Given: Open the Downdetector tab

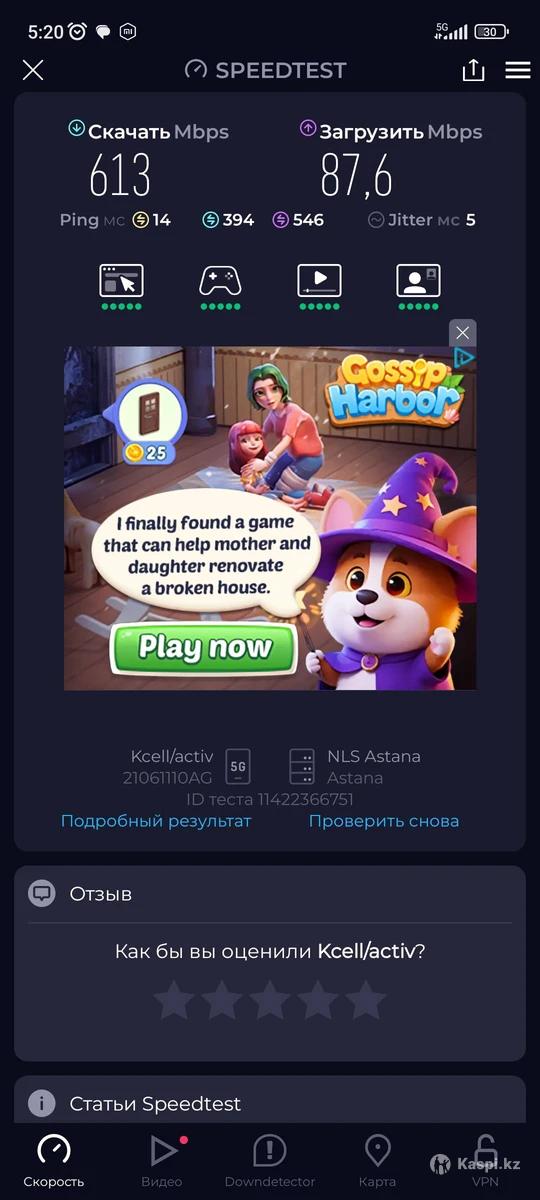Looking at the screenshot, I should [x=270, y=1160].
